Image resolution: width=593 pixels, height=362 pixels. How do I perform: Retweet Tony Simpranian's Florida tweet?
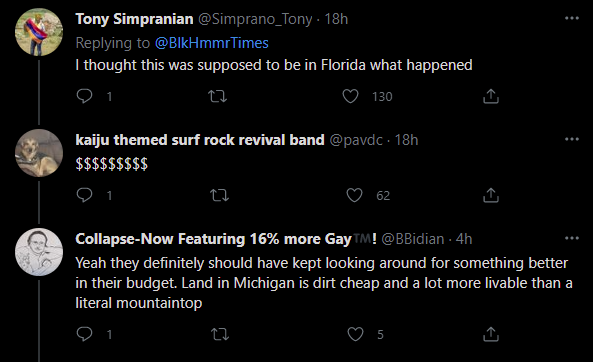tap(218, 96)
